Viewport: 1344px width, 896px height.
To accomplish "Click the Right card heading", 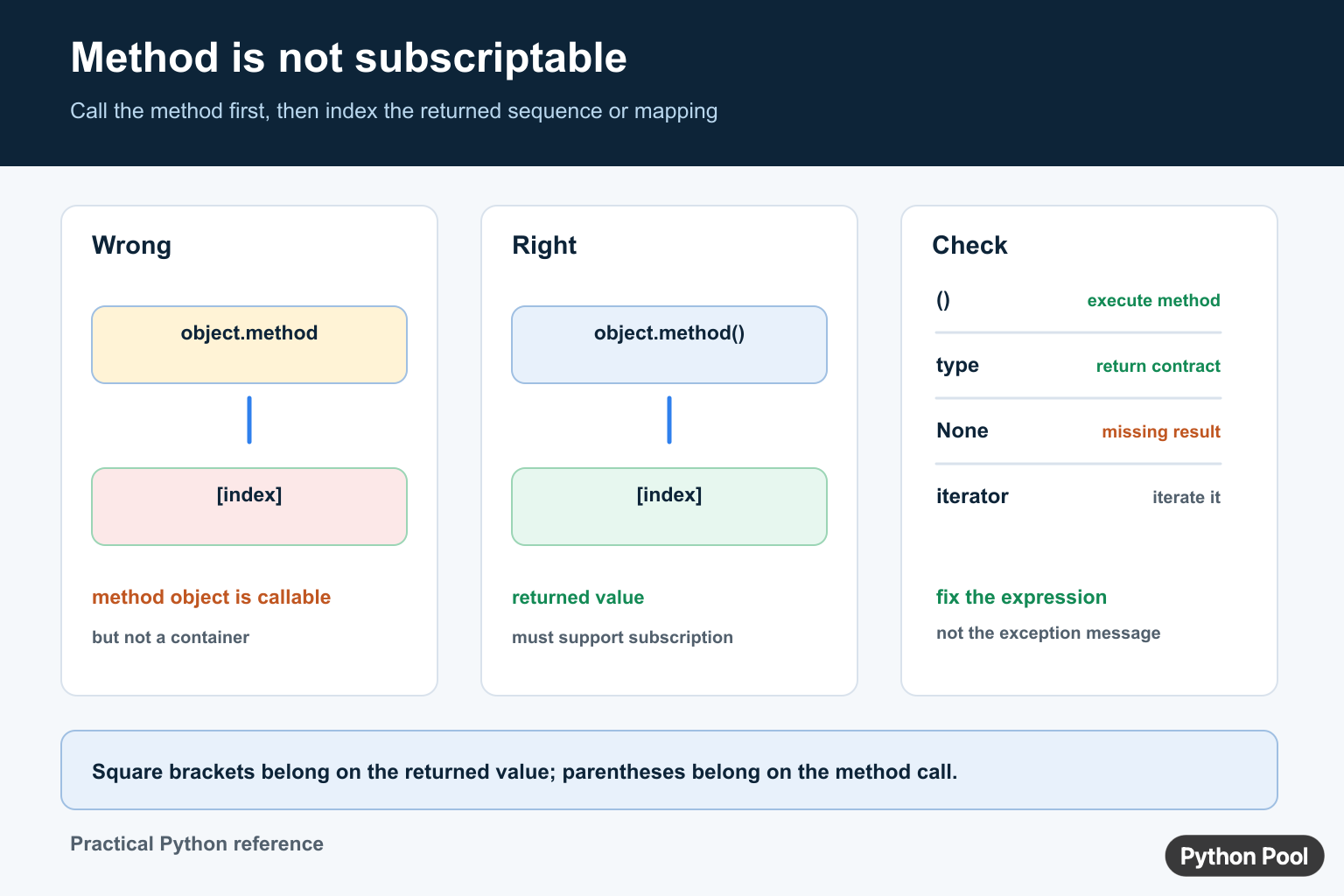I will [544, 245].
